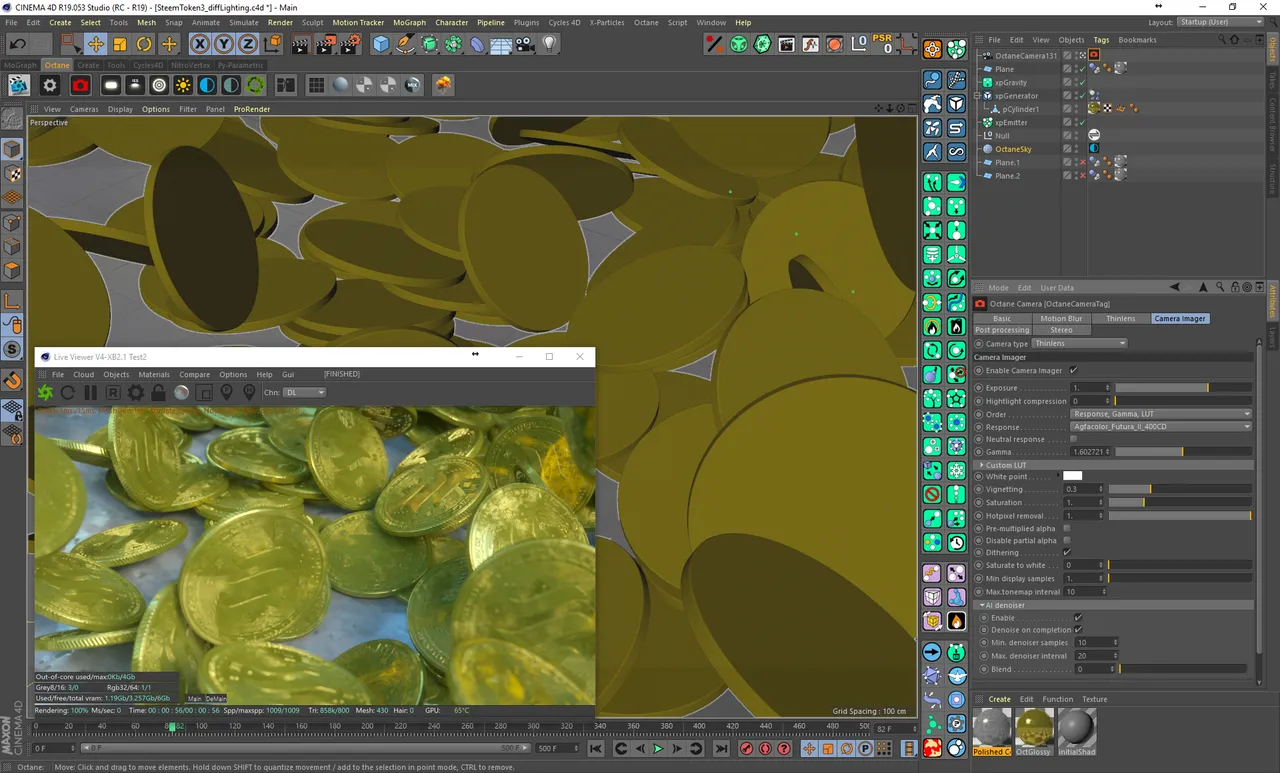The width and height of the screenshot is (1280, 773).
Task: Click the Live Viewer focus picker icon
Action: coord(227,393)
